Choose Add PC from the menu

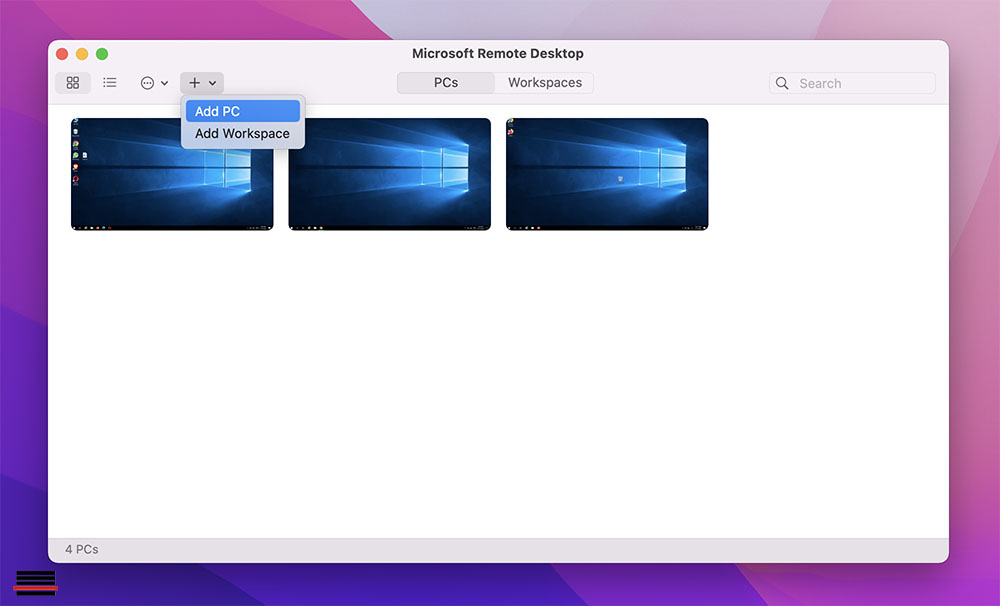click(x=242, y=111)
